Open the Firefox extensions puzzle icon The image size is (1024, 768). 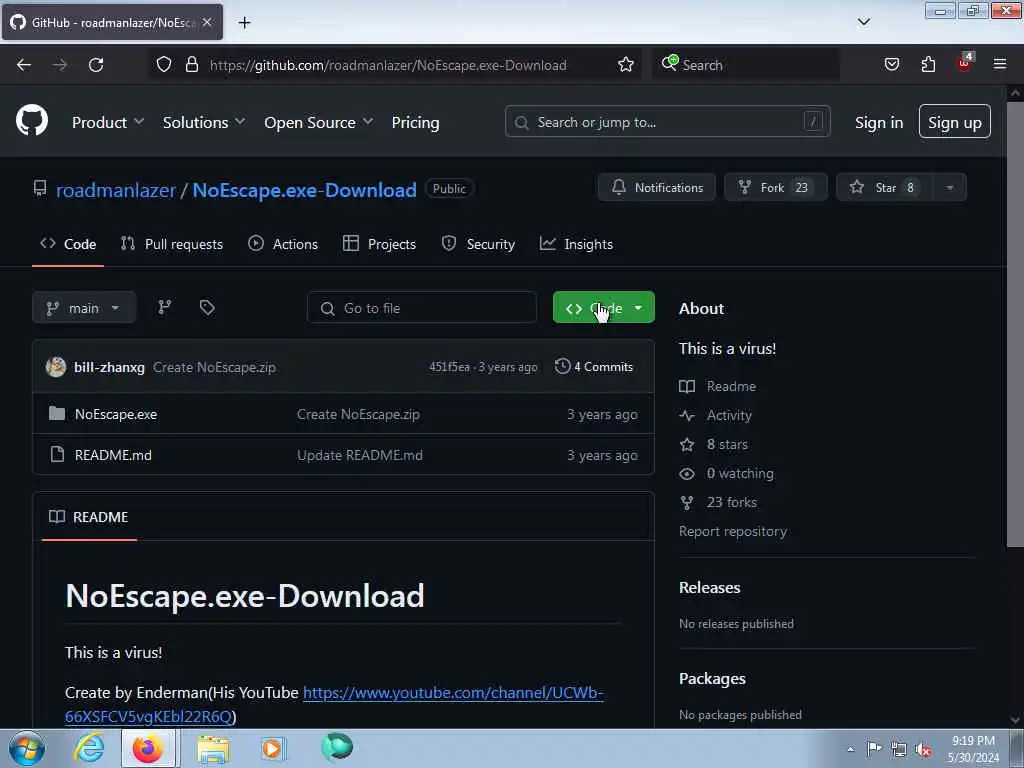click(x=928, y=64)
